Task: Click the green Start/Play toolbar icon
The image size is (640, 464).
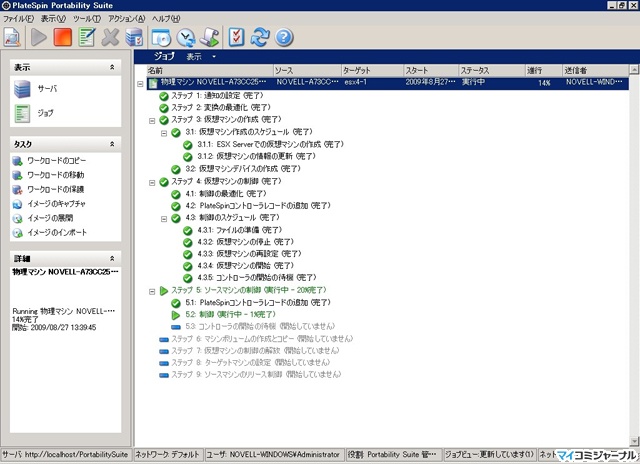Action: coord(39,37)
